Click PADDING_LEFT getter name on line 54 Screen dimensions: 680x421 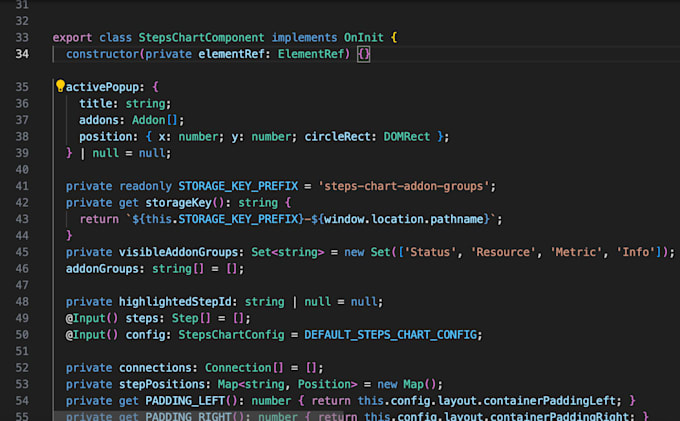185,401
